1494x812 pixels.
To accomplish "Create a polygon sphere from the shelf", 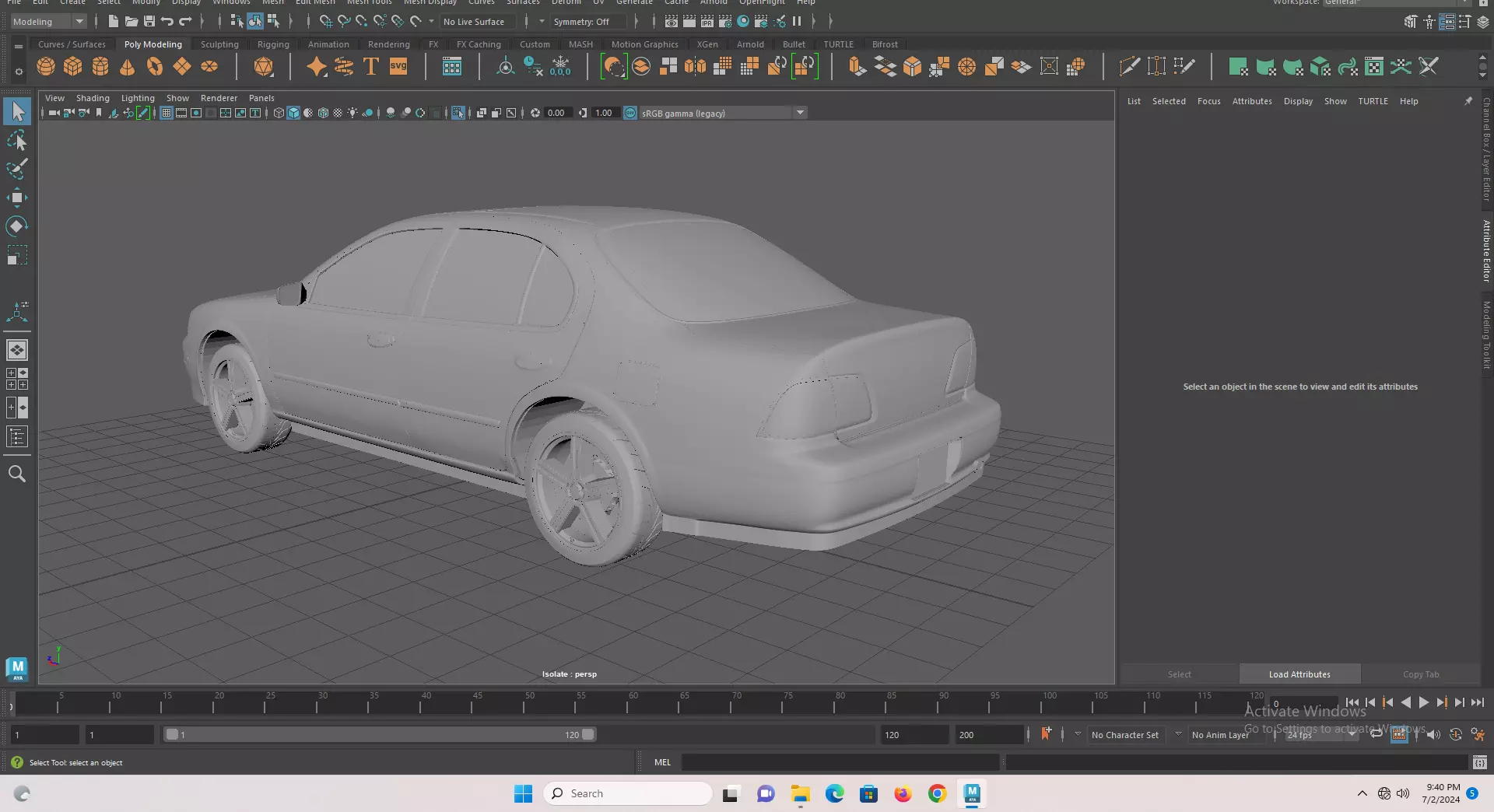I will pyautogui.click(x=46, y=67).
